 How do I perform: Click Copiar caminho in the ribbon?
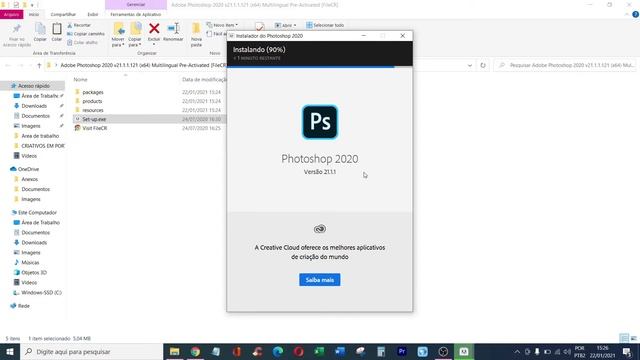pyautogui.click(x=86, y=34)
